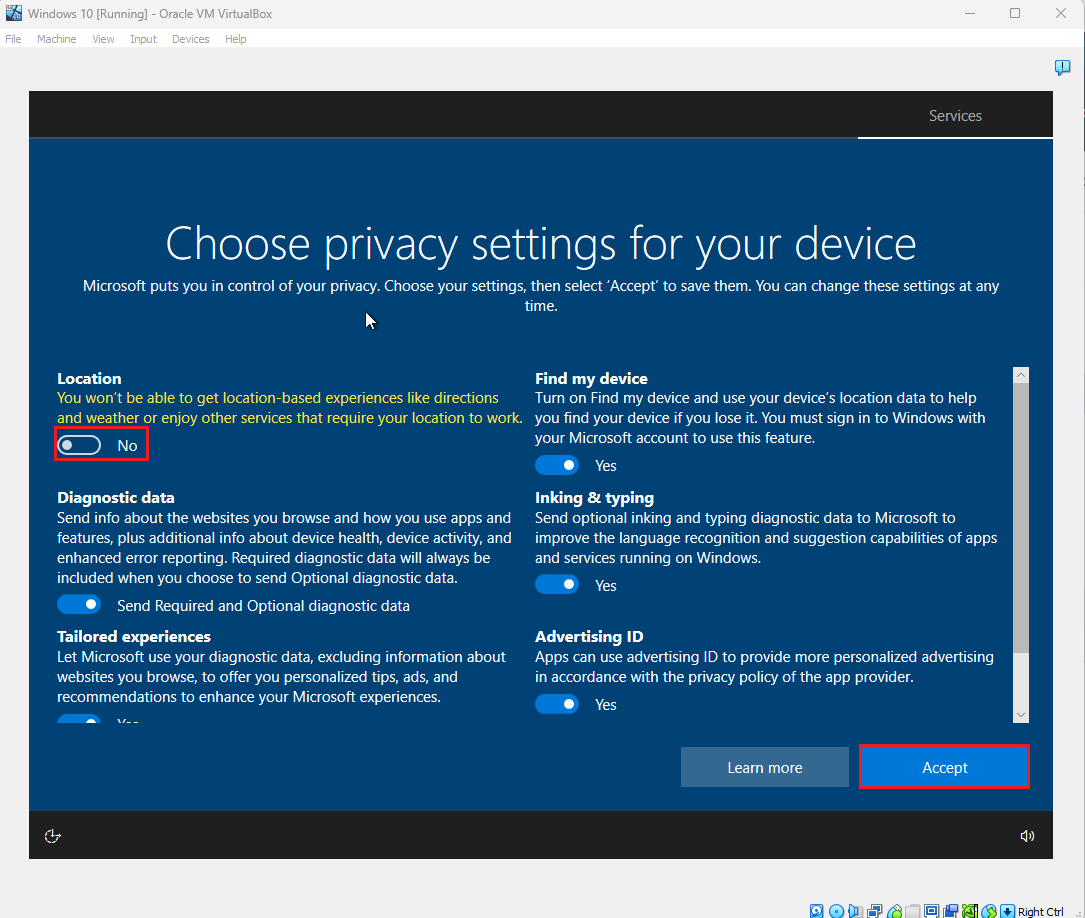Click the volume speaker icon in setup
Viewport: 1085px width, 918px height.
coord(1028,836)
